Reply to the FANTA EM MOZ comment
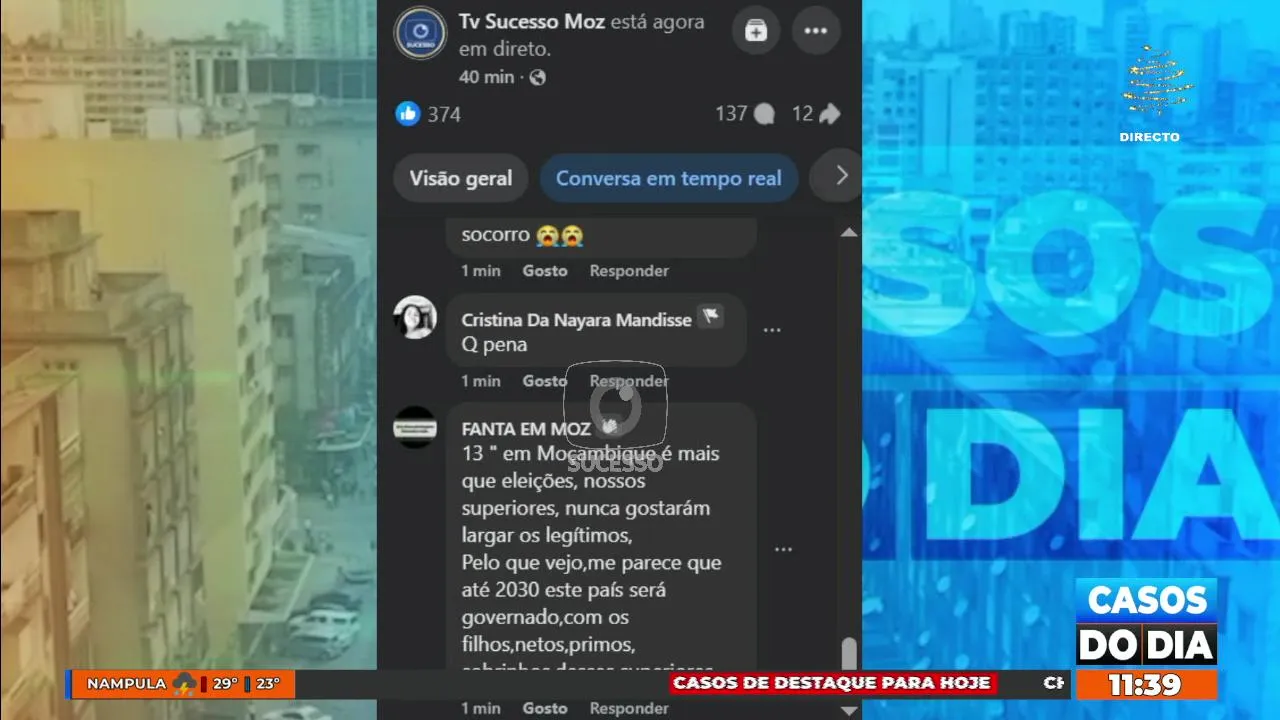The height and width of the screenshot is (720, 1280). pos(629,708)
